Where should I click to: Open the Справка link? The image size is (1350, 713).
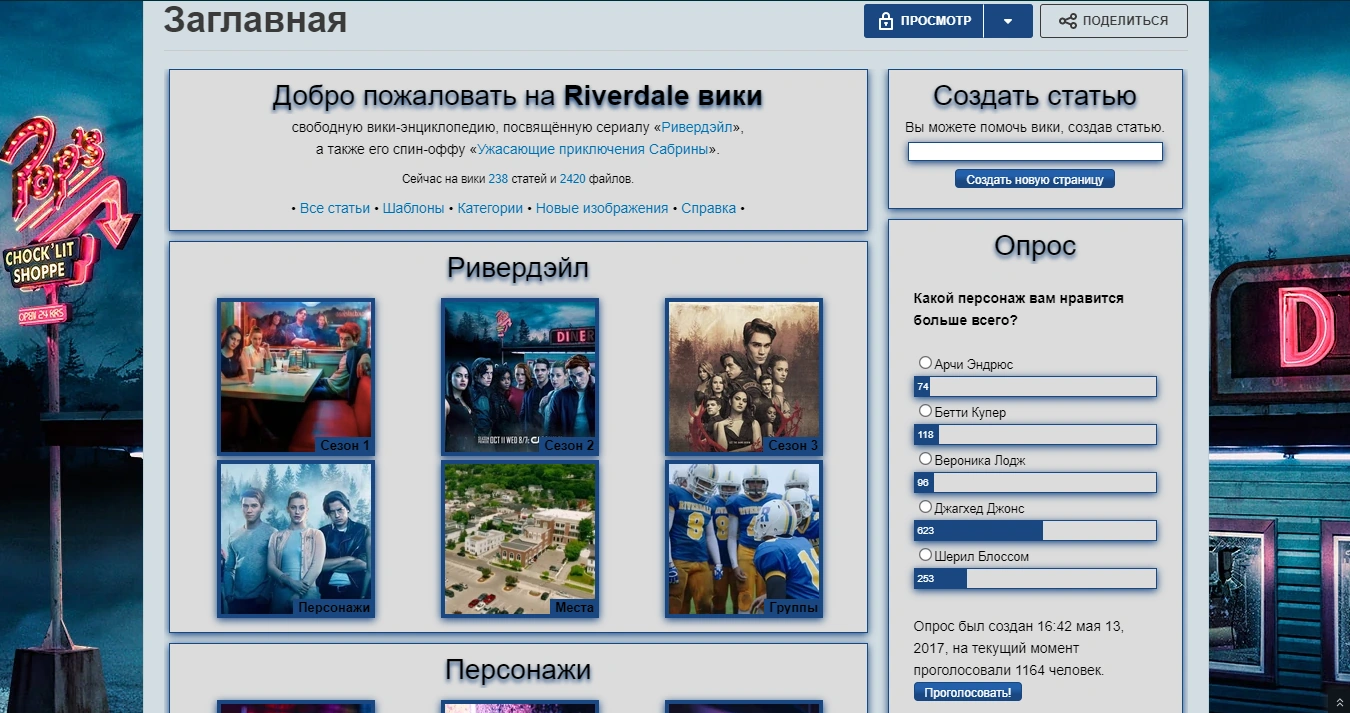708,208
